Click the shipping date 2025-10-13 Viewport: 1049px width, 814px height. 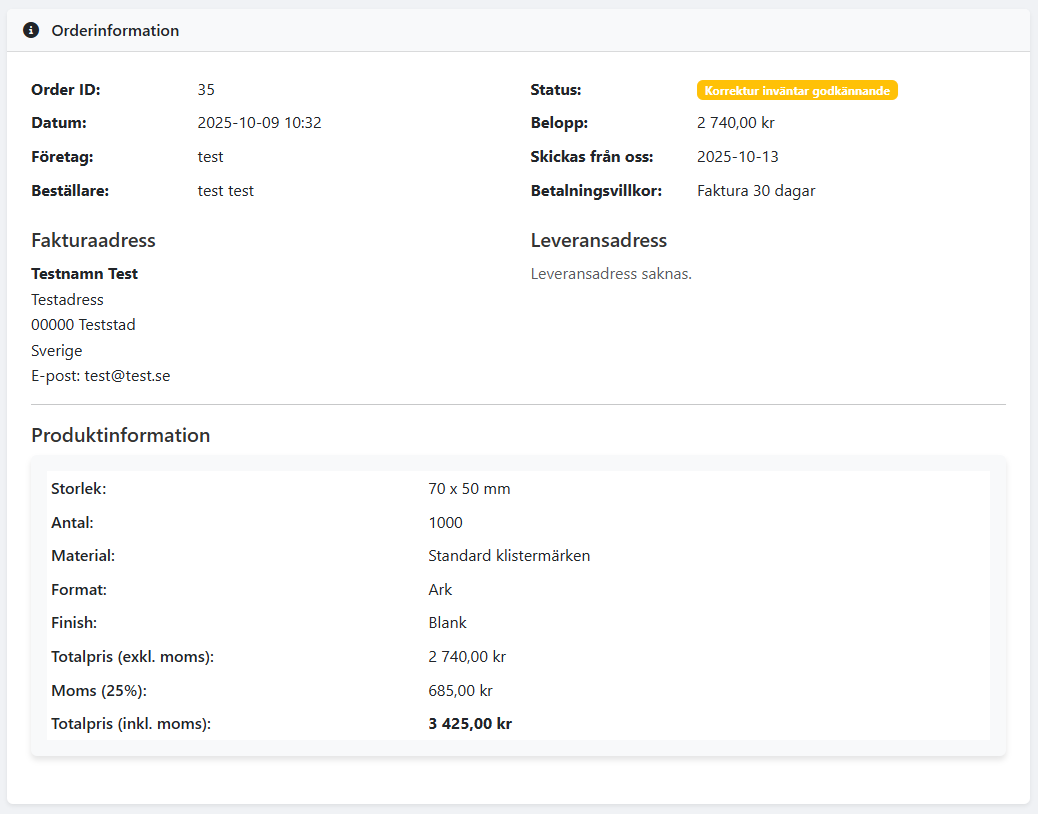(737, 157)
